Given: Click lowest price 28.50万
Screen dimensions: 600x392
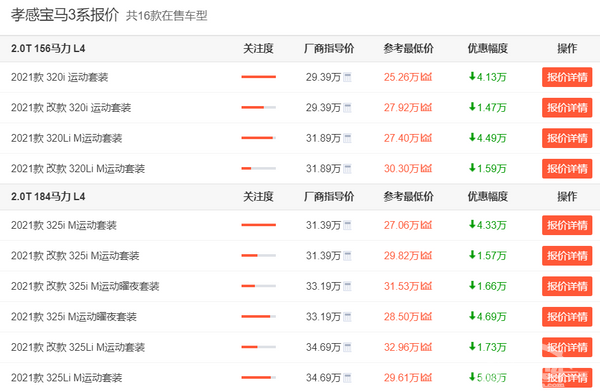Looking at the screenshot, I should (x=401, y=317).
